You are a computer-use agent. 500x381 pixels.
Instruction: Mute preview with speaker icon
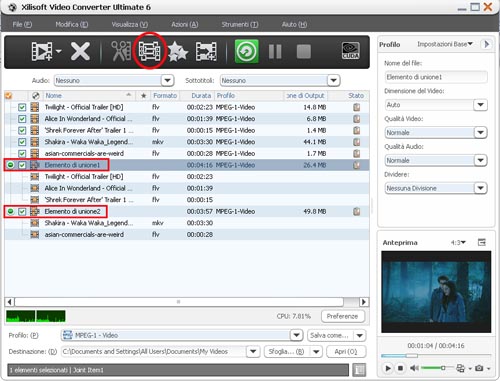pos(414,368)
